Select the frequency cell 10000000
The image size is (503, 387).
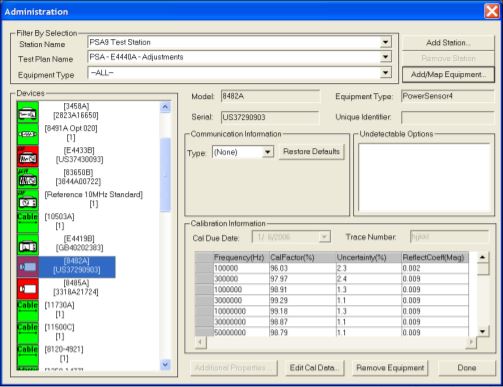pos(241,311)
